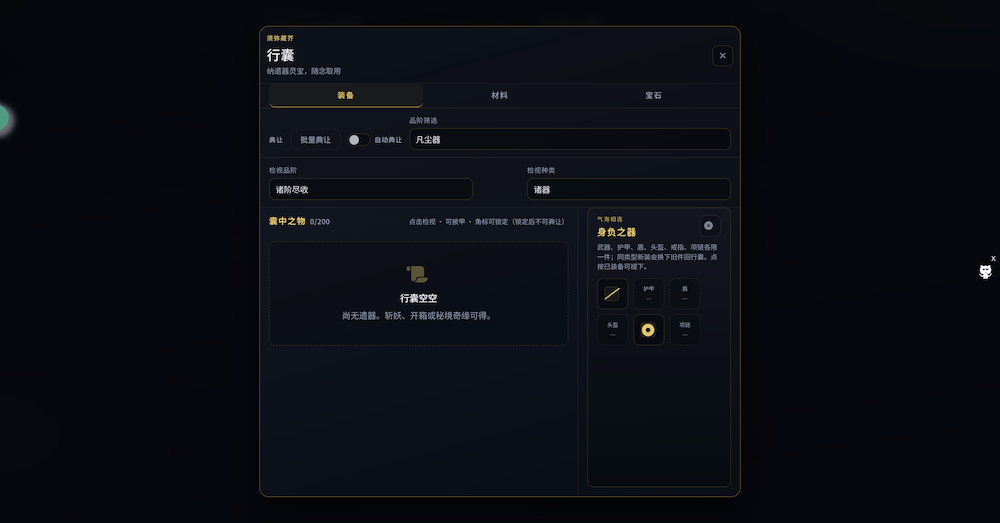Click the 批量典让 button

point(315,140)
